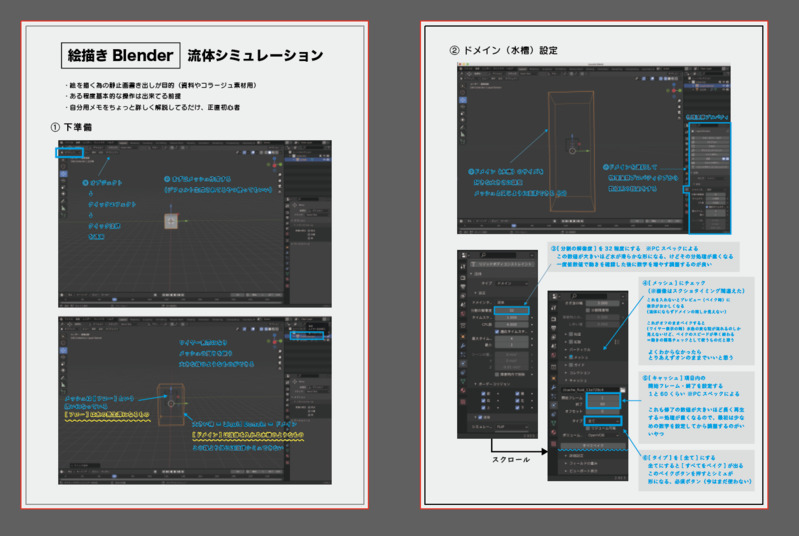Open Modifiers wrench tab in left fluid panel
This screenshot has width=799, height=536.
(x=463, y=345)
